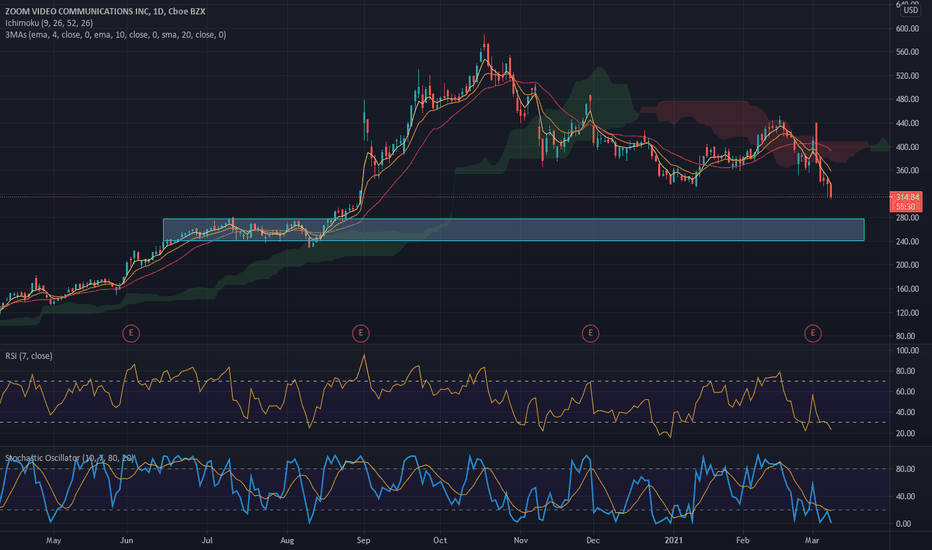Screen dimensions: 932x550
Task: Click the 120.00 price axis label
Action: (x=907, y=313)
